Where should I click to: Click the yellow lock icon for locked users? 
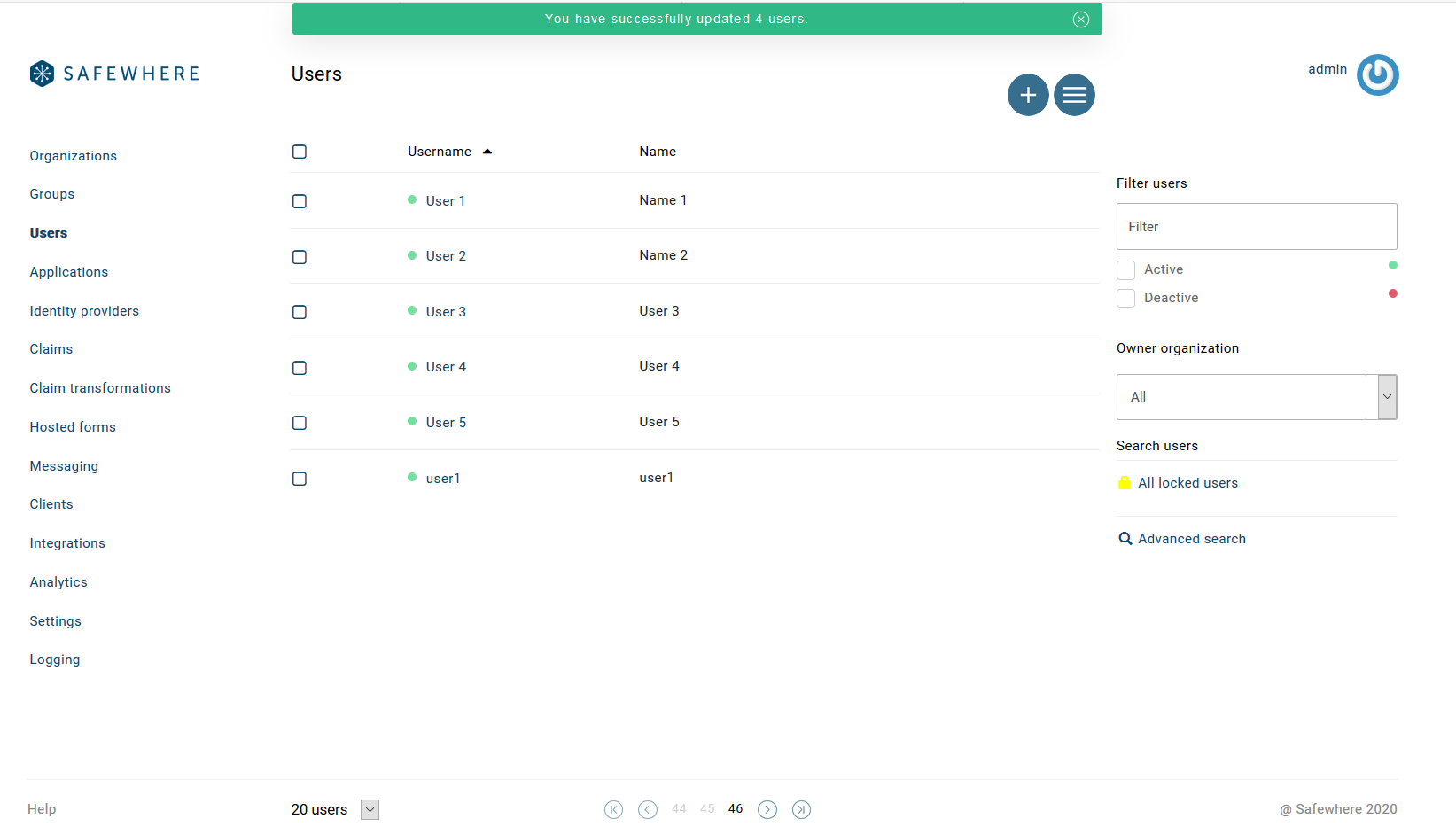tap(1125, 482)
